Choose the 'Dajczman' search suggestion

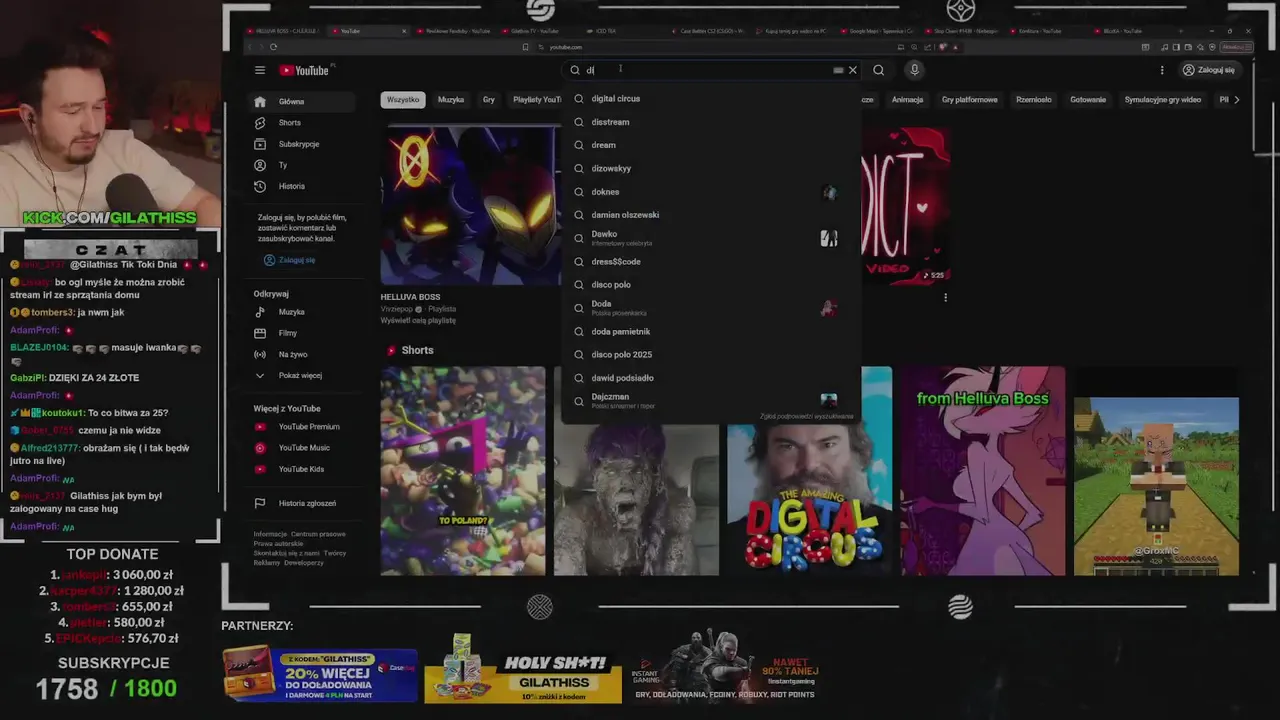pyautogui.click(x=710, y=400)
